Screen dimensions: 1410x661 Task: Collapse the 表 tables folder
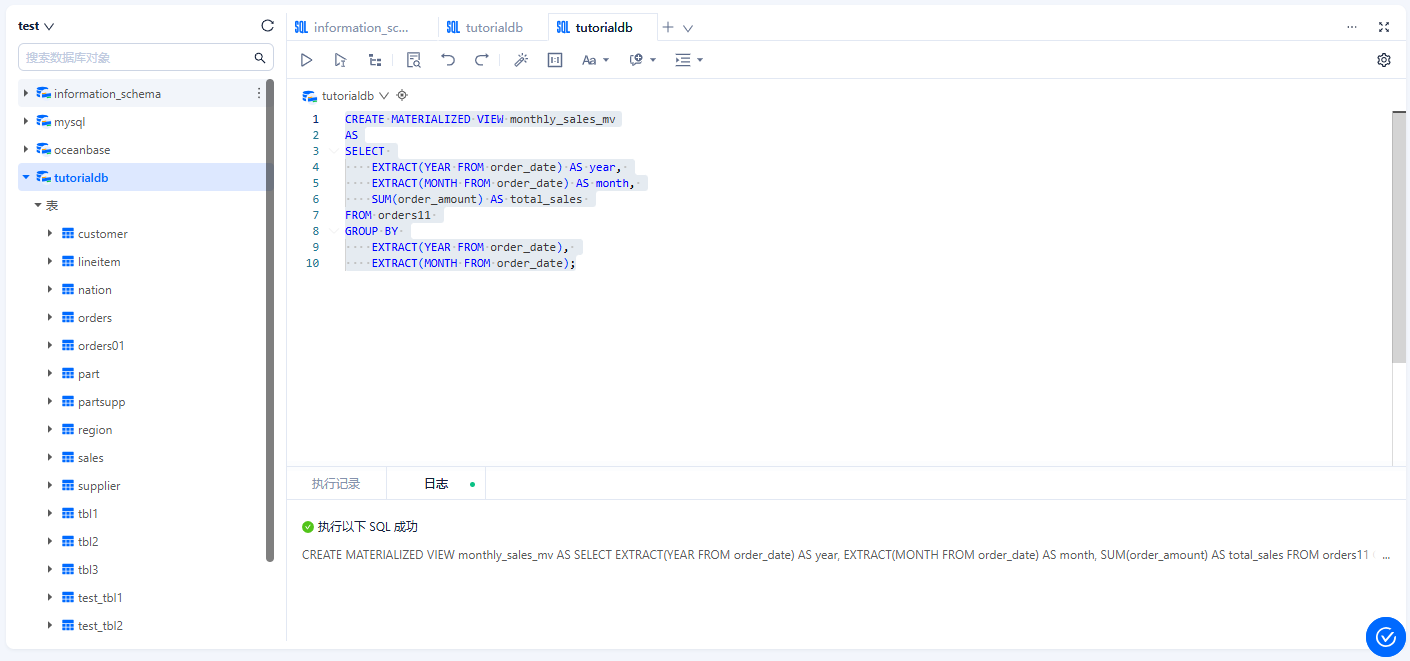coord(38,205)
